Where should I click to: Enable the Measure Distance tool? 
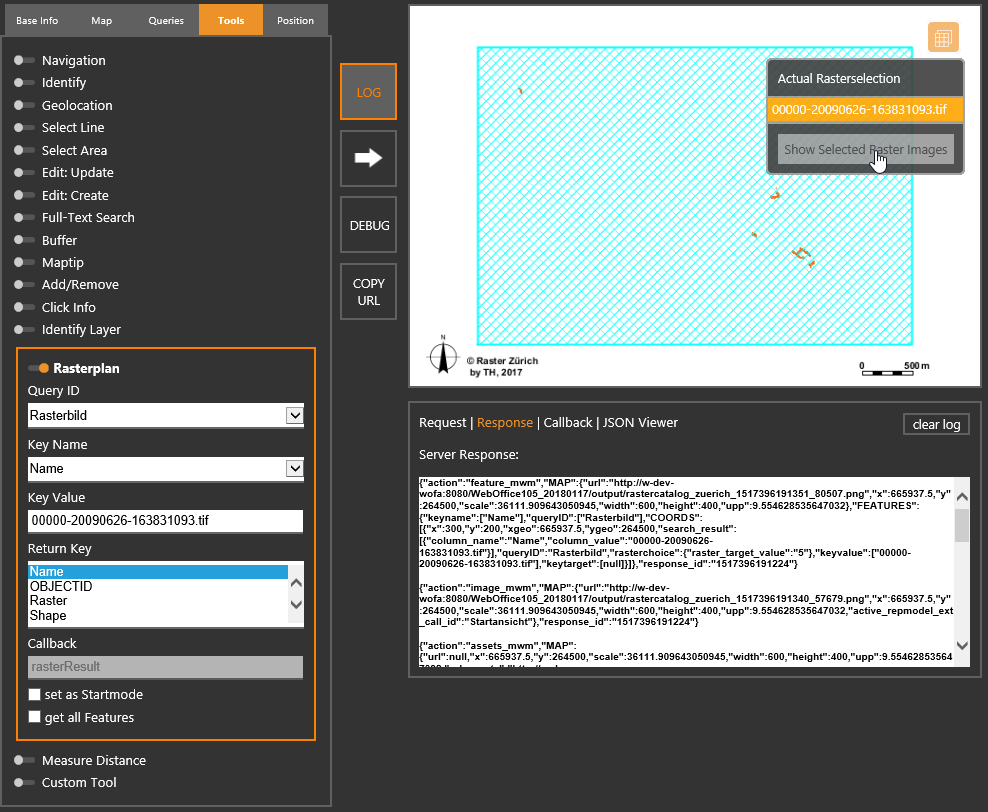22,760
